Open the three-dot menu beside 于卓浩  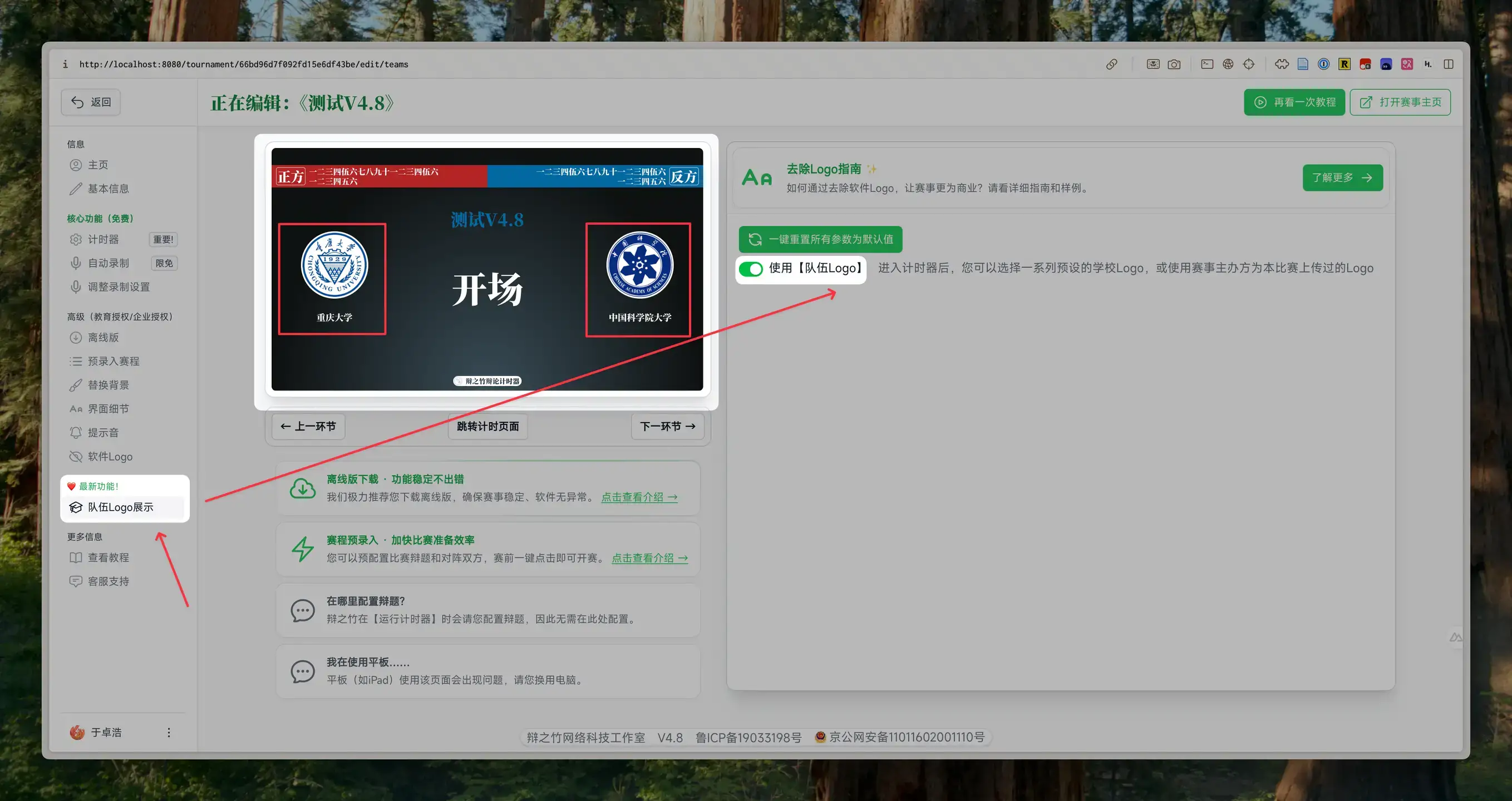tap(169, 733)
